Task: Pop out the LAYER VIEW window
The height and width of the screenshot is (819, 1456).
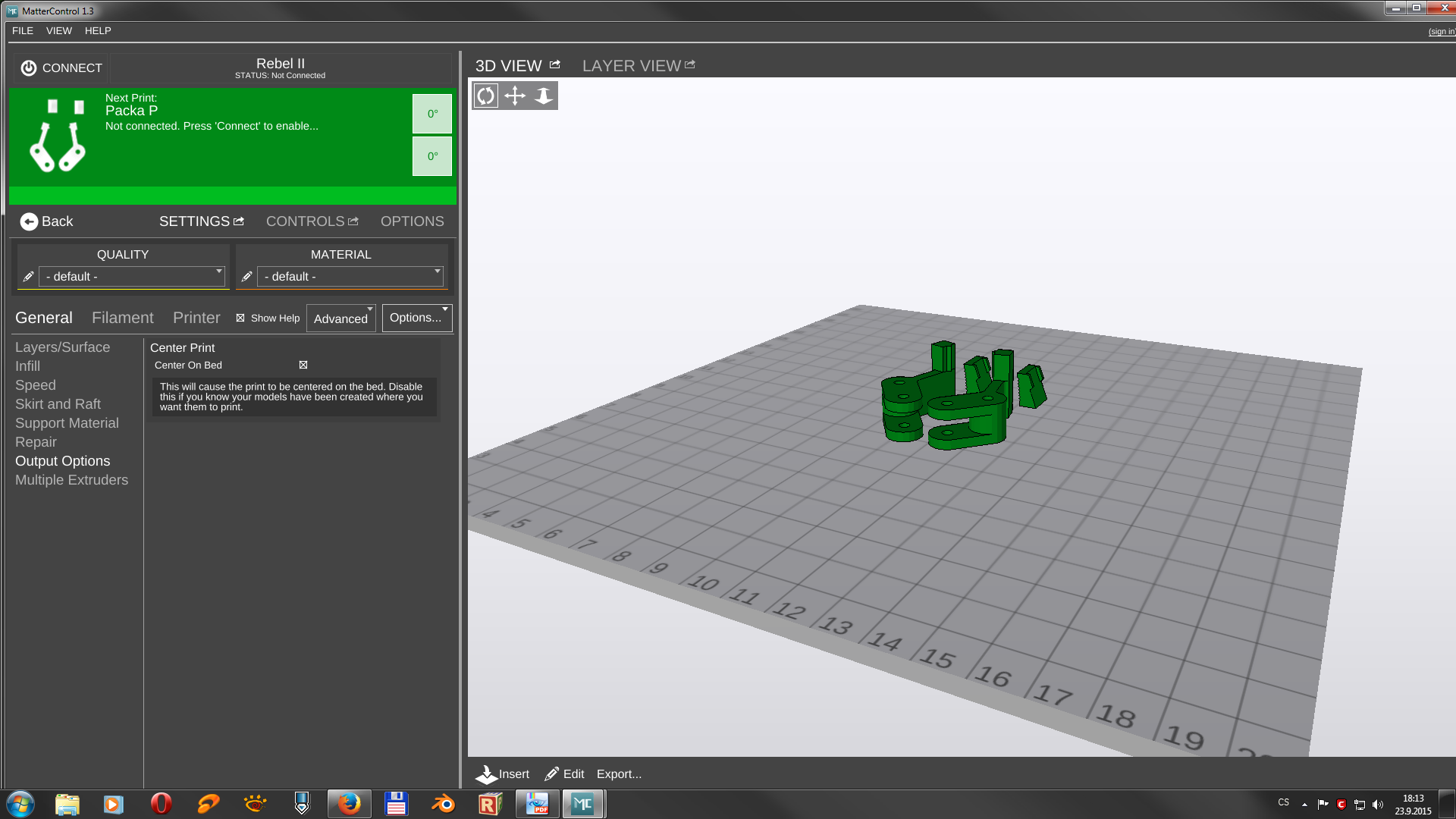Action: (x=690, y=65)
